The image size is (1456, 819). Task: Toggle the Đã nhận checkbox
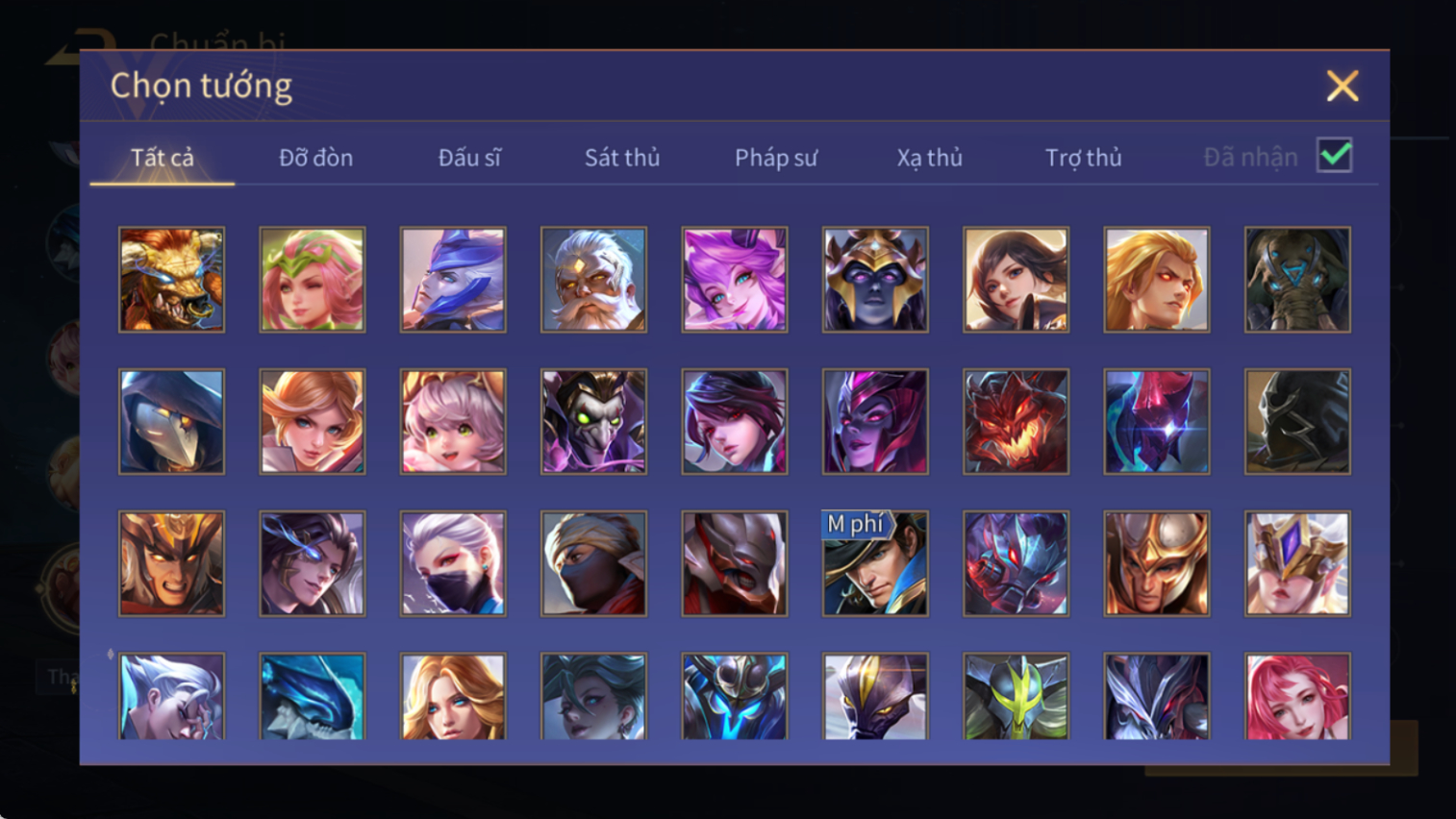tap(1335, 156)
